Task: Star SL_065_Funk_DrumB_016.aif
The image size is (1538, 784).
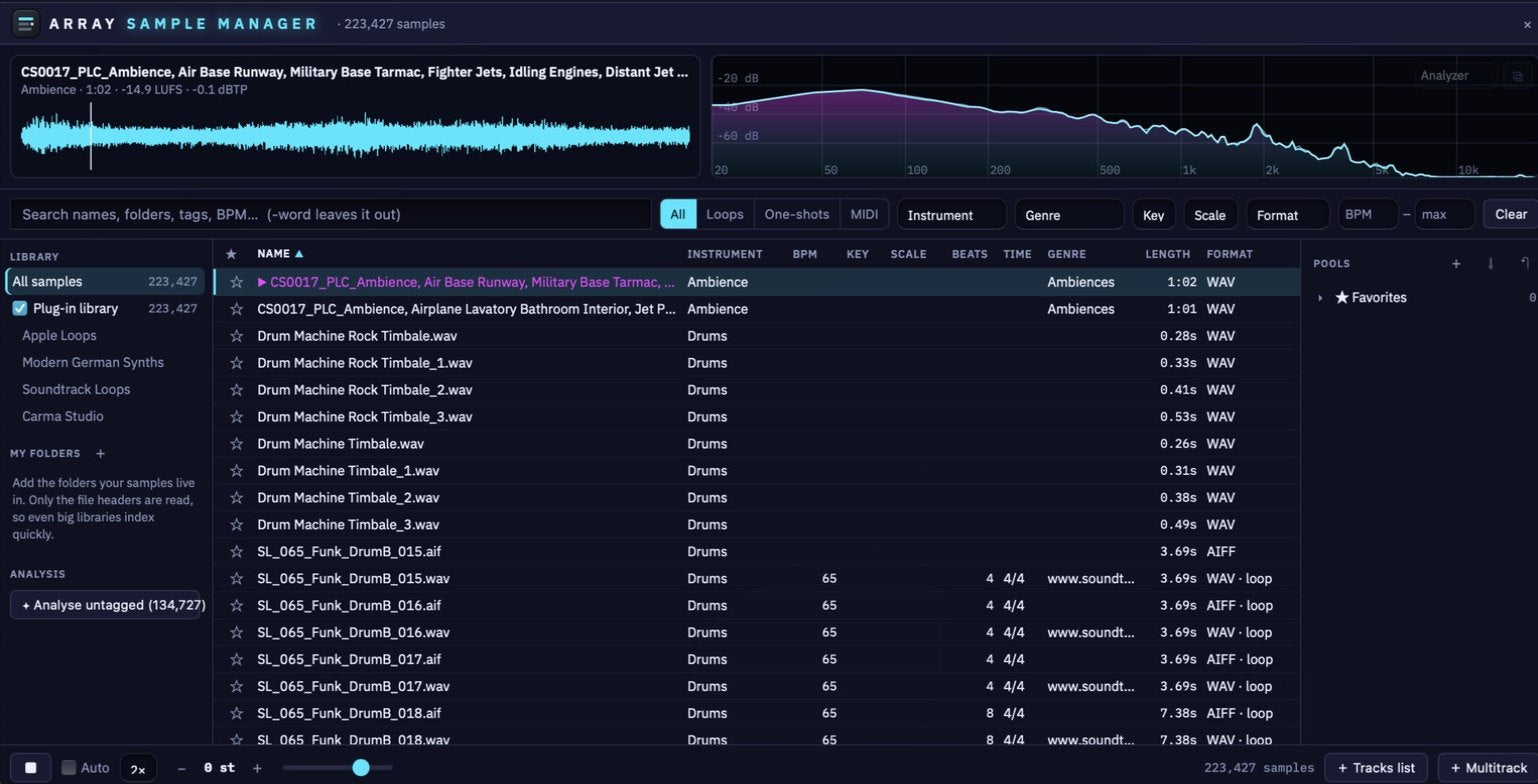Action: 236,606
